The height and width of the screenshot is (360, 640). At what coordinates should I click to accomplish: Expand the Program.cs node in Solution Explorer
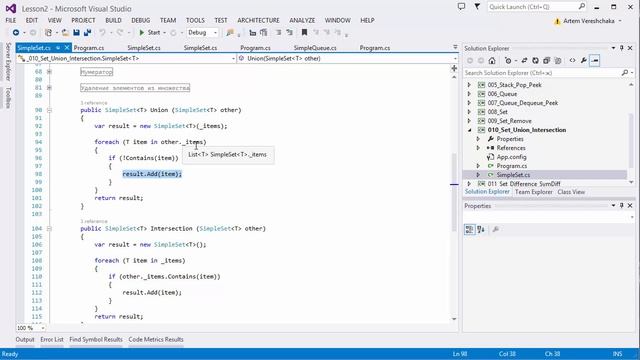click(x=478, y=166)
